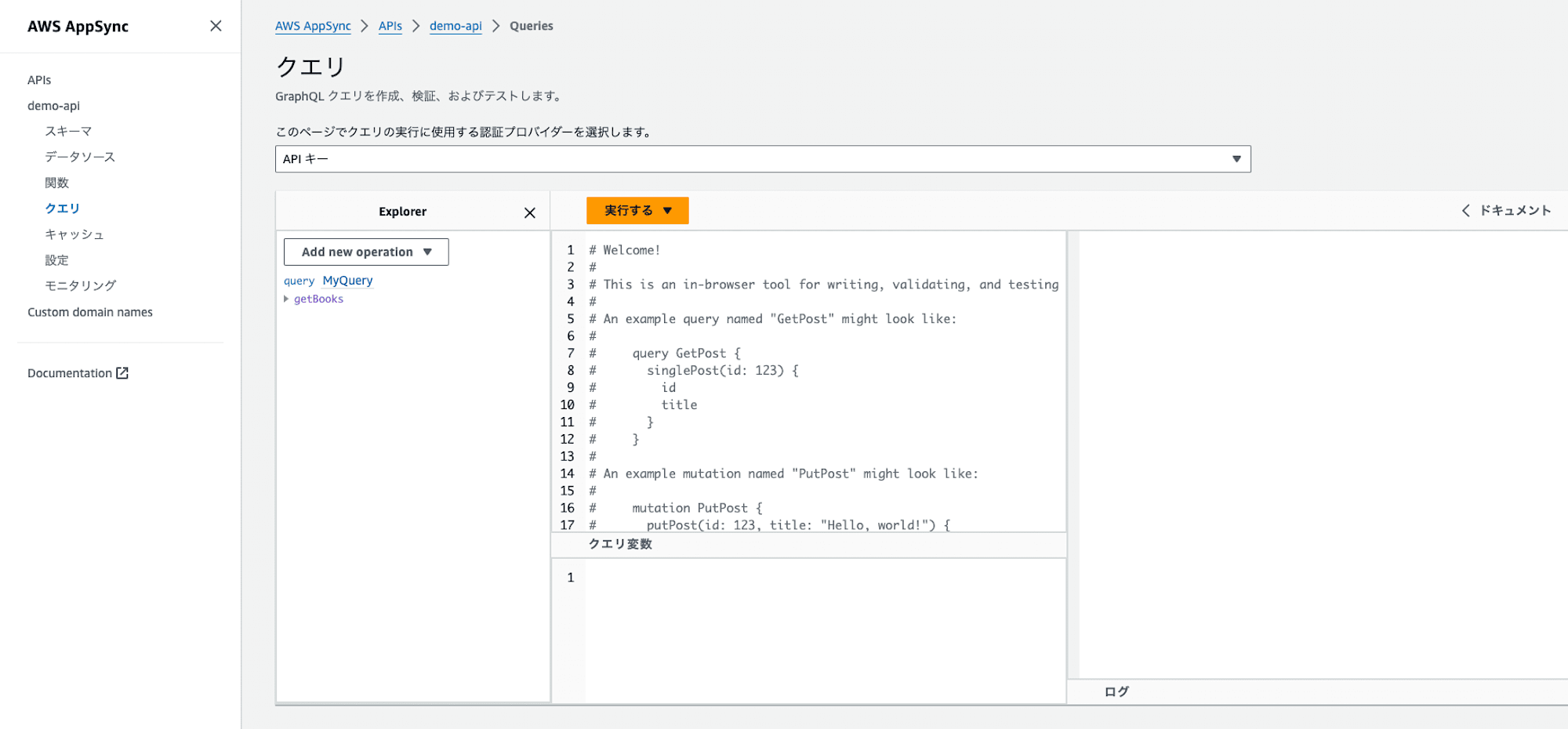The image size is (1568, 729).
Task: Go to demo-api breadcrumb link
Action: (x=456, y=26)
